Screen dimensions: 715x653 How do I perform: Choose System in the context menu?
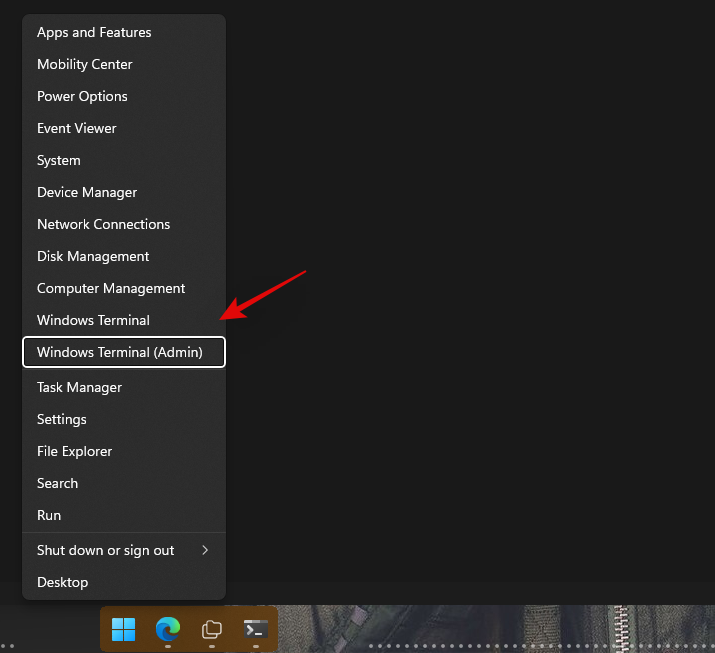59,160
